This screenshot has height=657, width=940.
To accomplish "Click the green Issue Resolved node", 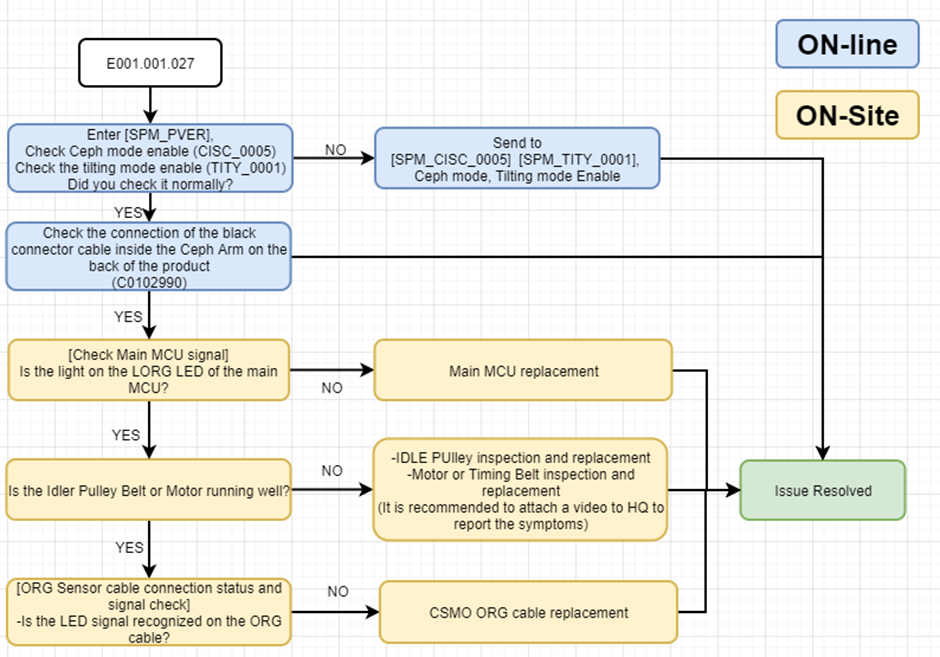I will [x=822, y=490].
